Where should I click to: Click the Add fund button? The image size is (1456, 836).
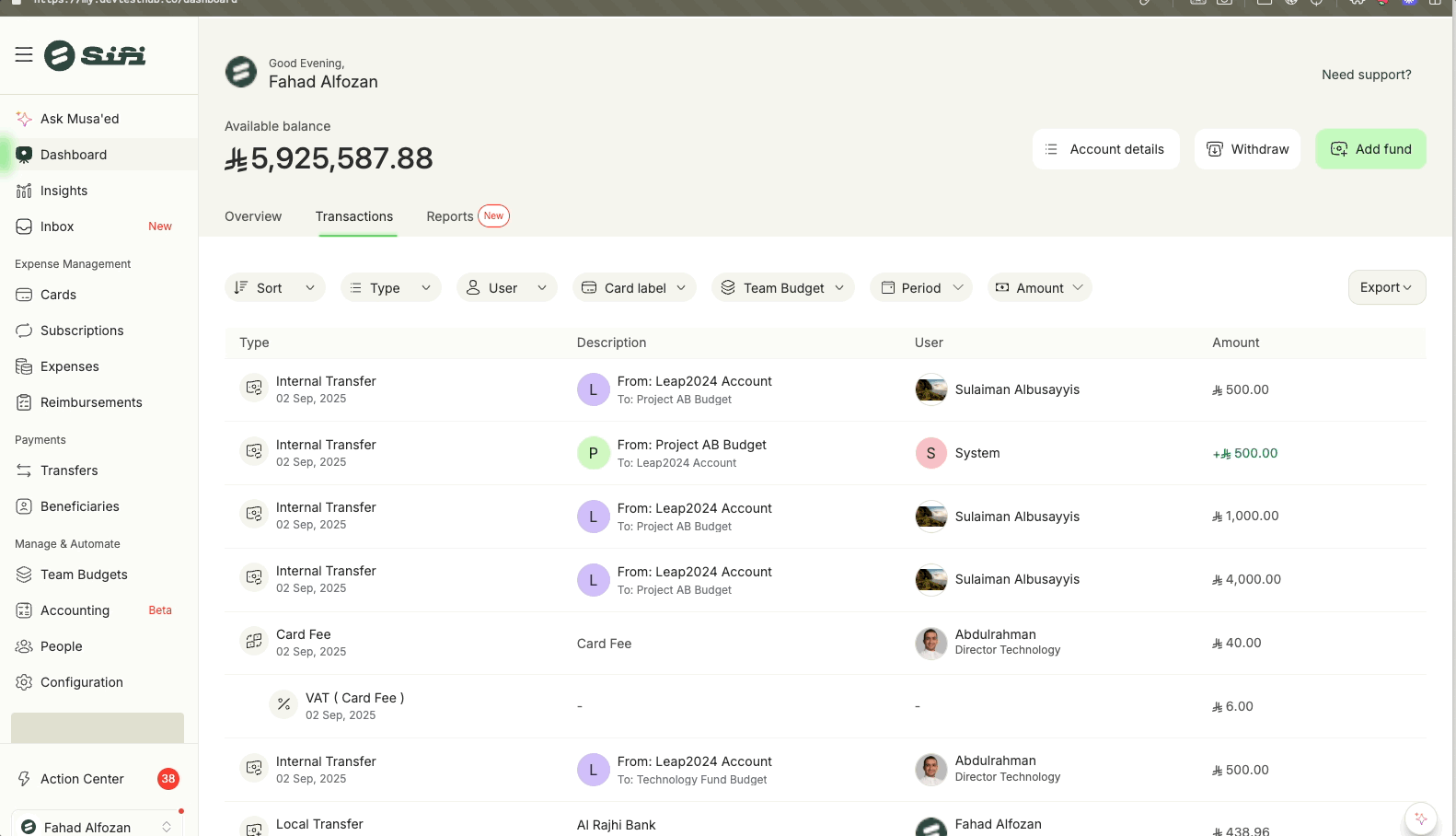point(1370,149)
